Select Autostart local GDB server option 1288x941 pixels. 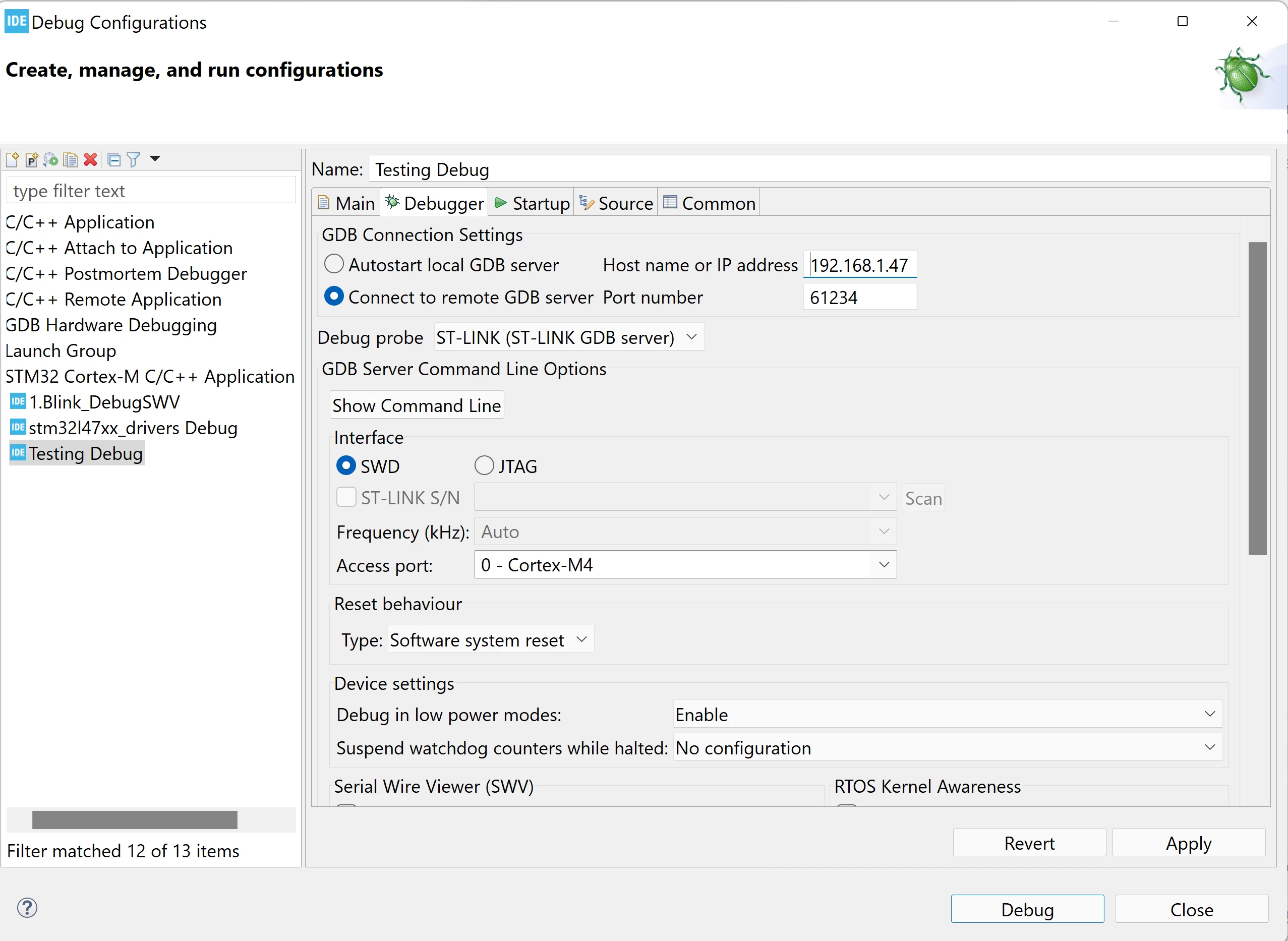[334, 264]
